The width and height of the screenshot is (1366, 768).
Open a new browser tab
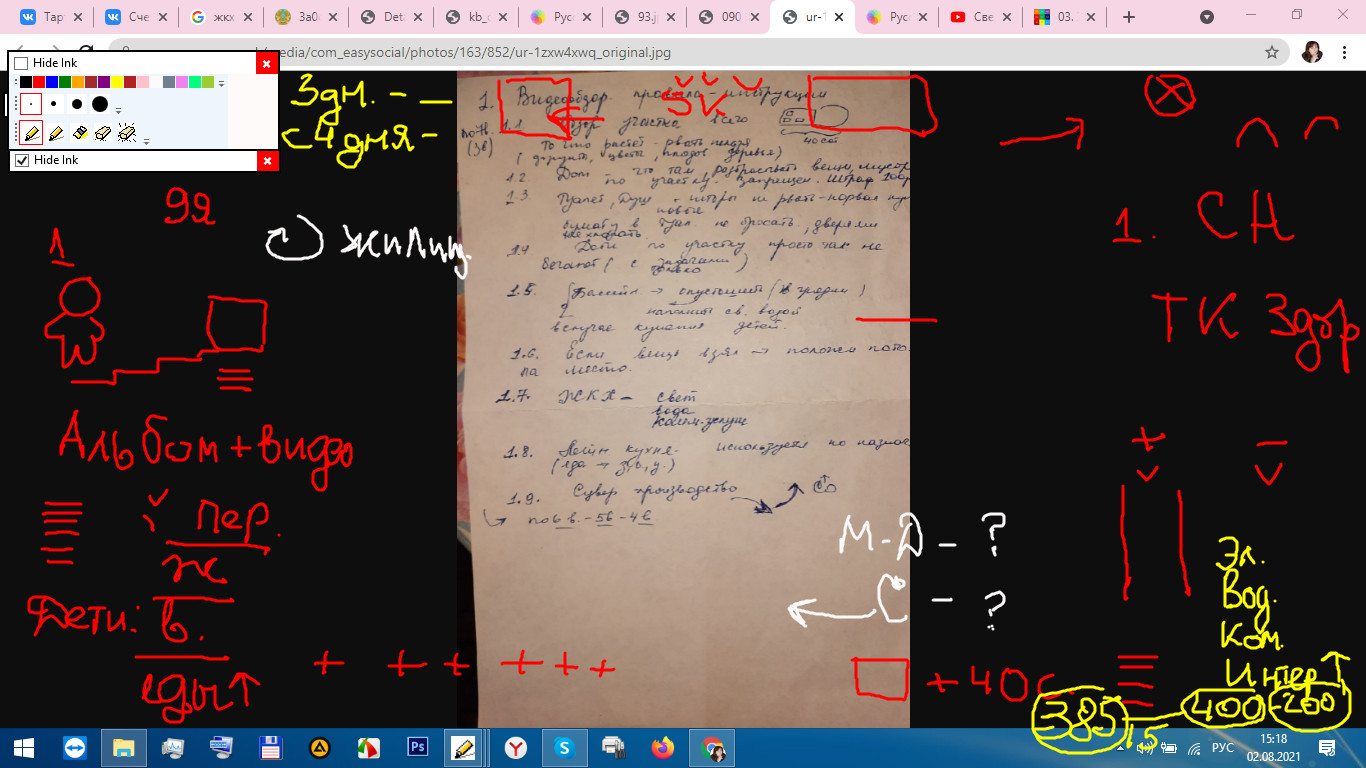1129,17
